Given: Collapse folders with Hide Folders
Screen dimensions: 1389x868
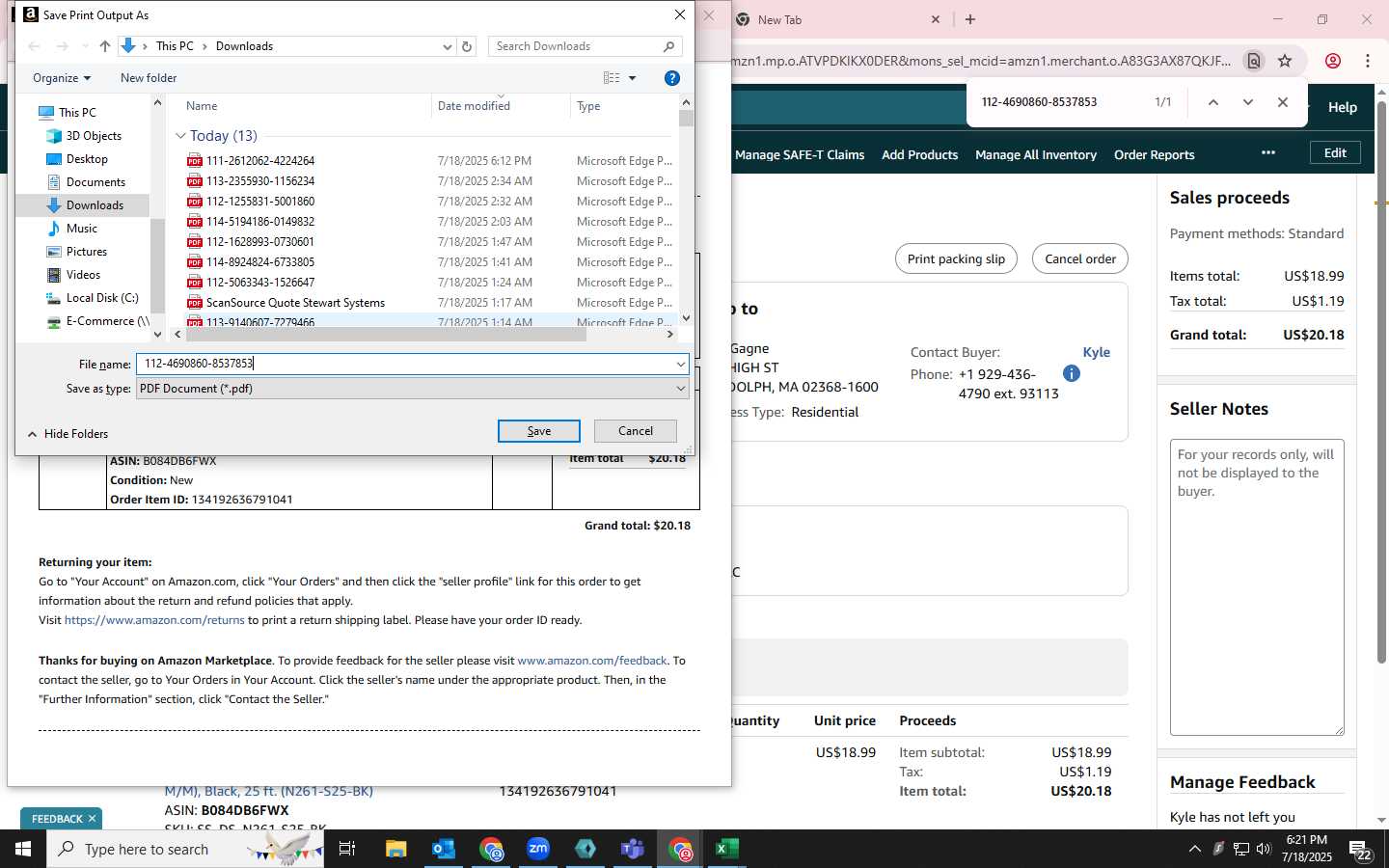Looking at the screenshot, I should point(68,434).
